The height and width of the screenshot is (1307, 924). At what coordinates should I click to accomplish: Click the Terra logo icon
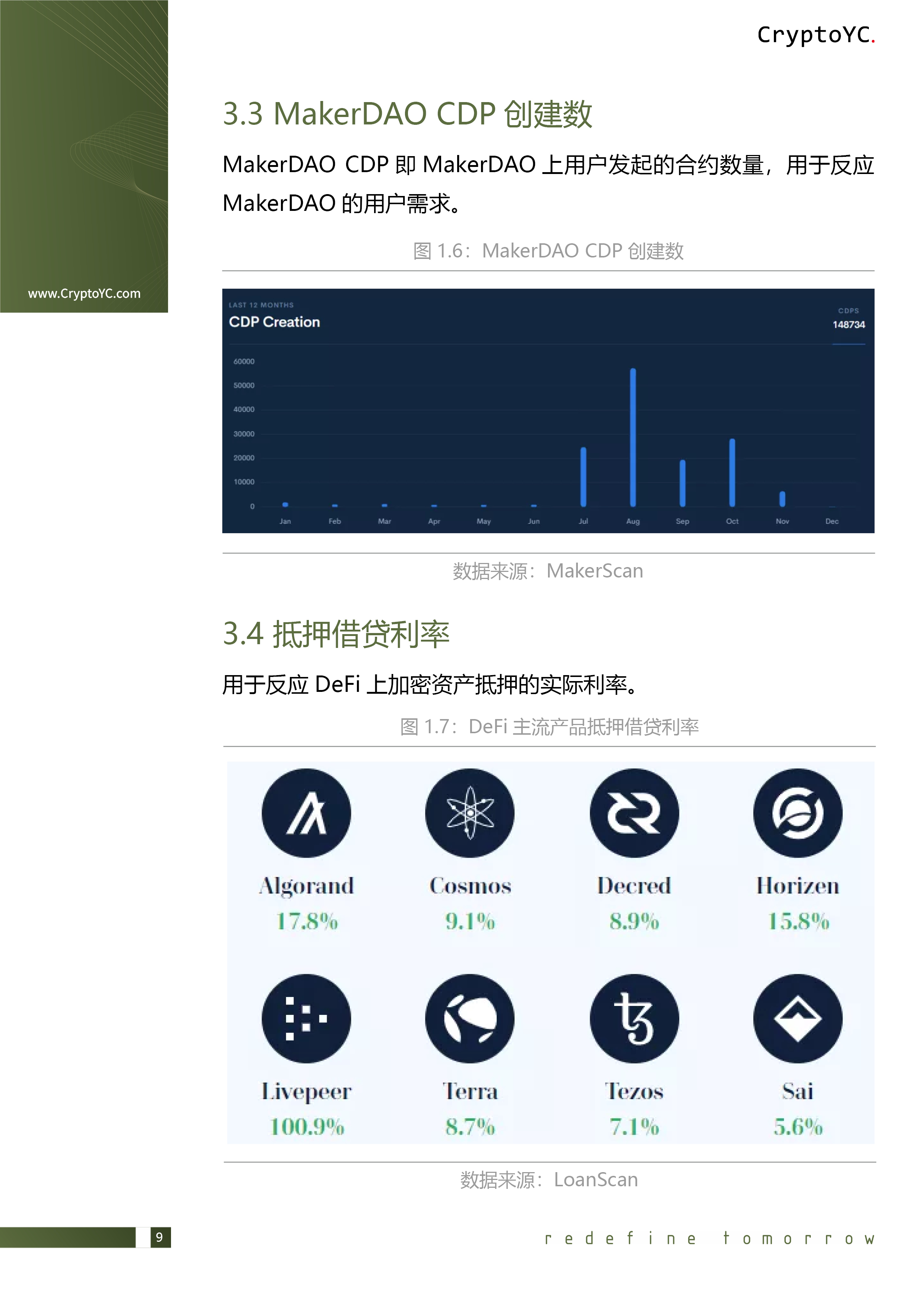coord(470,1018)
